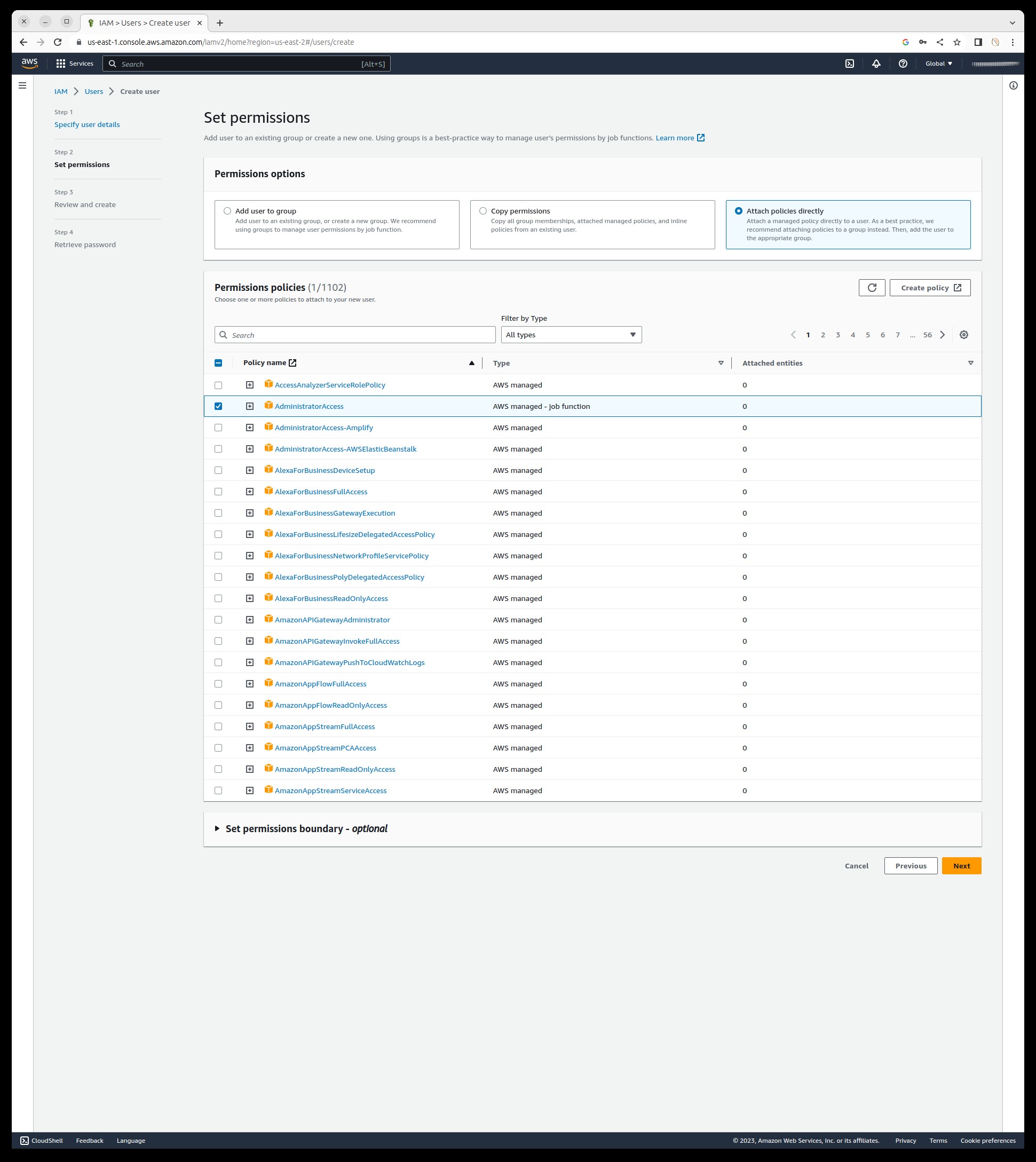Image resolution: width=1036 pixels, height=1162 pixels.
Task: Check the AccessAnalyzerServiceRolePolicy checkbox
Action: pos(218,385)
